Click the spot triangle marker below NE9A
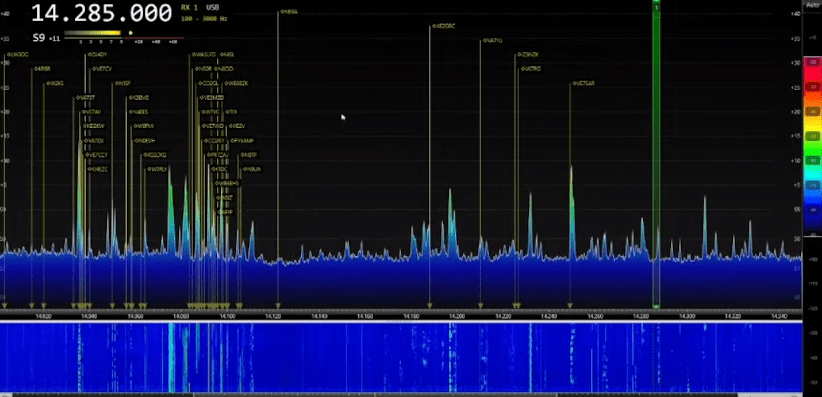Viewport: 822px width, 397px height. point(278,306)
